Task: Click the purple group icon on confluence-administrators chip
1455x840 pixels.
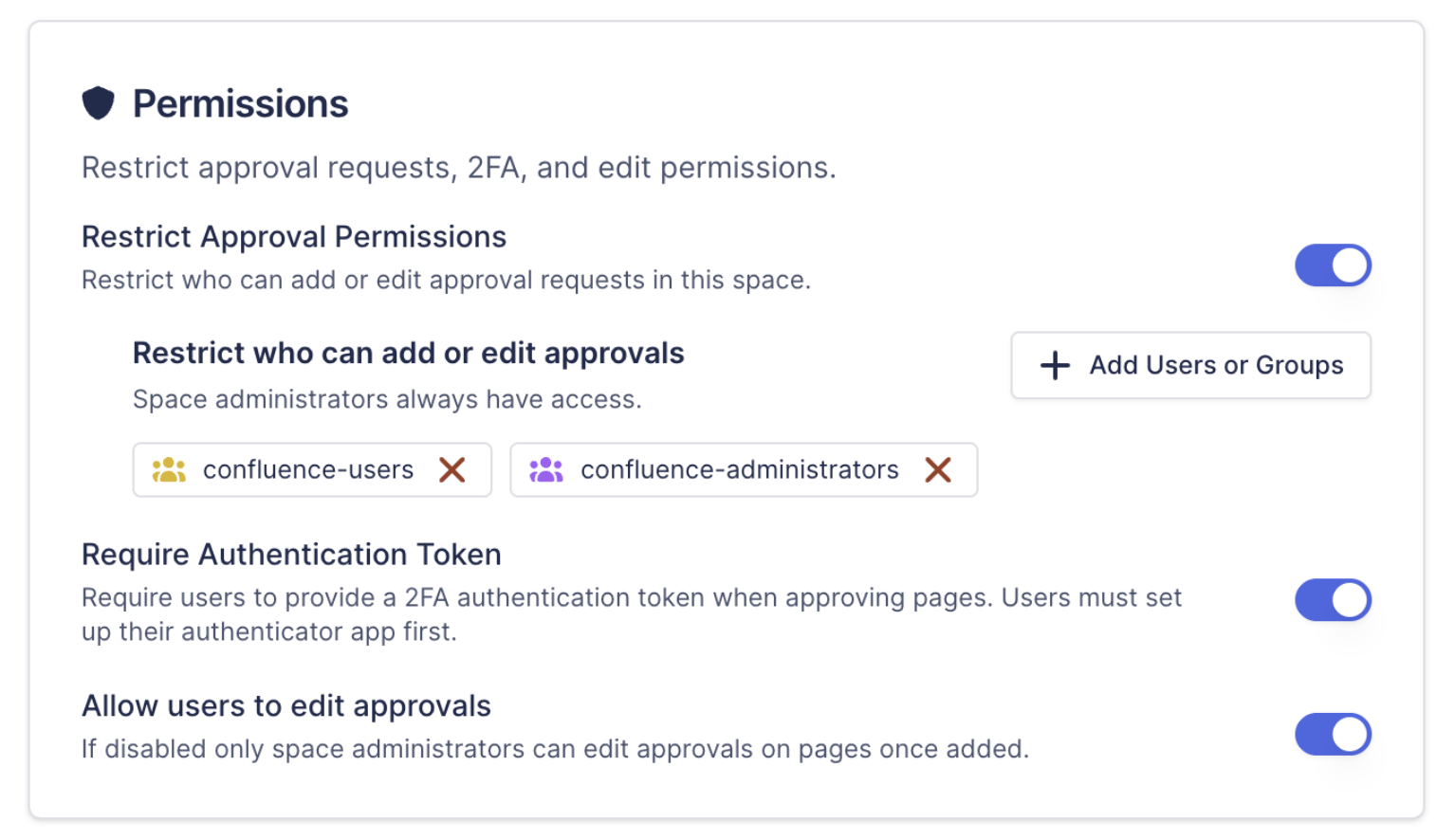Action: (x=545, y=469)
